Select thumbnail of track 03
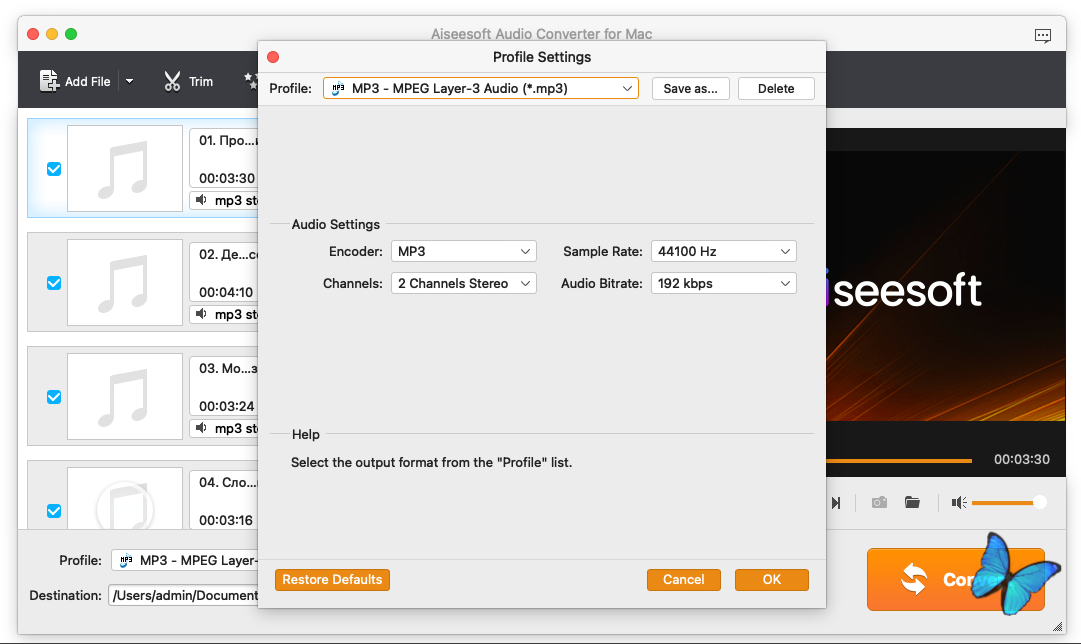 (125, 396)
